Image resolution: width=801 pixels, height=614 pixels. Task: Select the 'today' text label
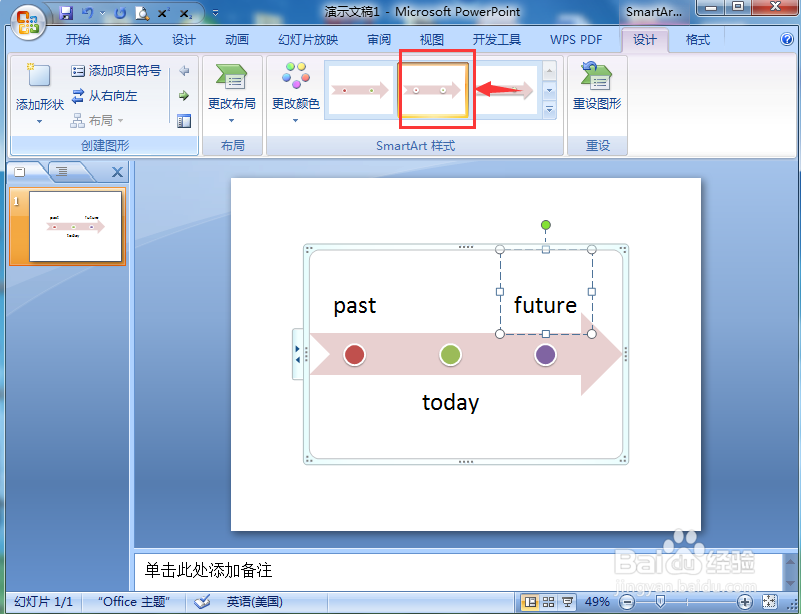[451, 403]
